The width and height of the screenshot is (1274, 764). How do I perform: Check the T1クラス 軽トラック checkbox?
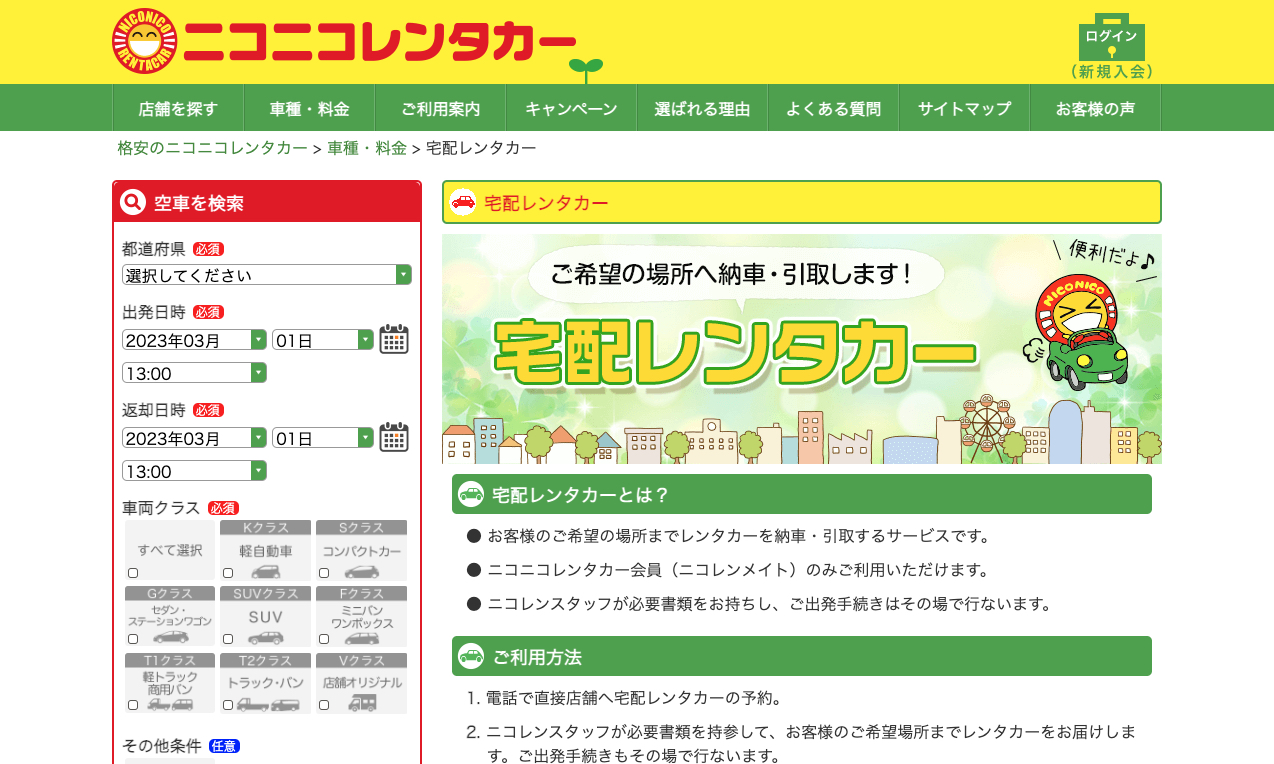(x=133, y=705)
